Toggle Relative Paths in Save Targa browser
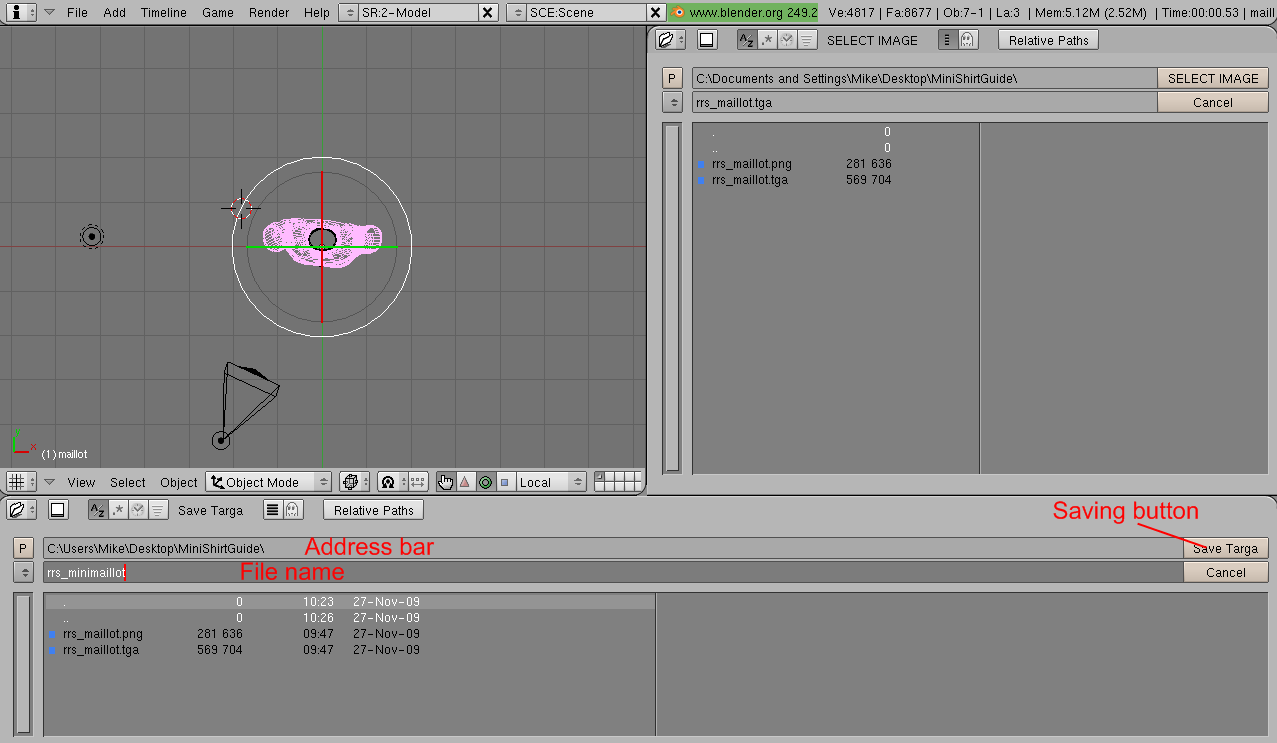This screenshot has height=743, width=1277. click(374, 510)
